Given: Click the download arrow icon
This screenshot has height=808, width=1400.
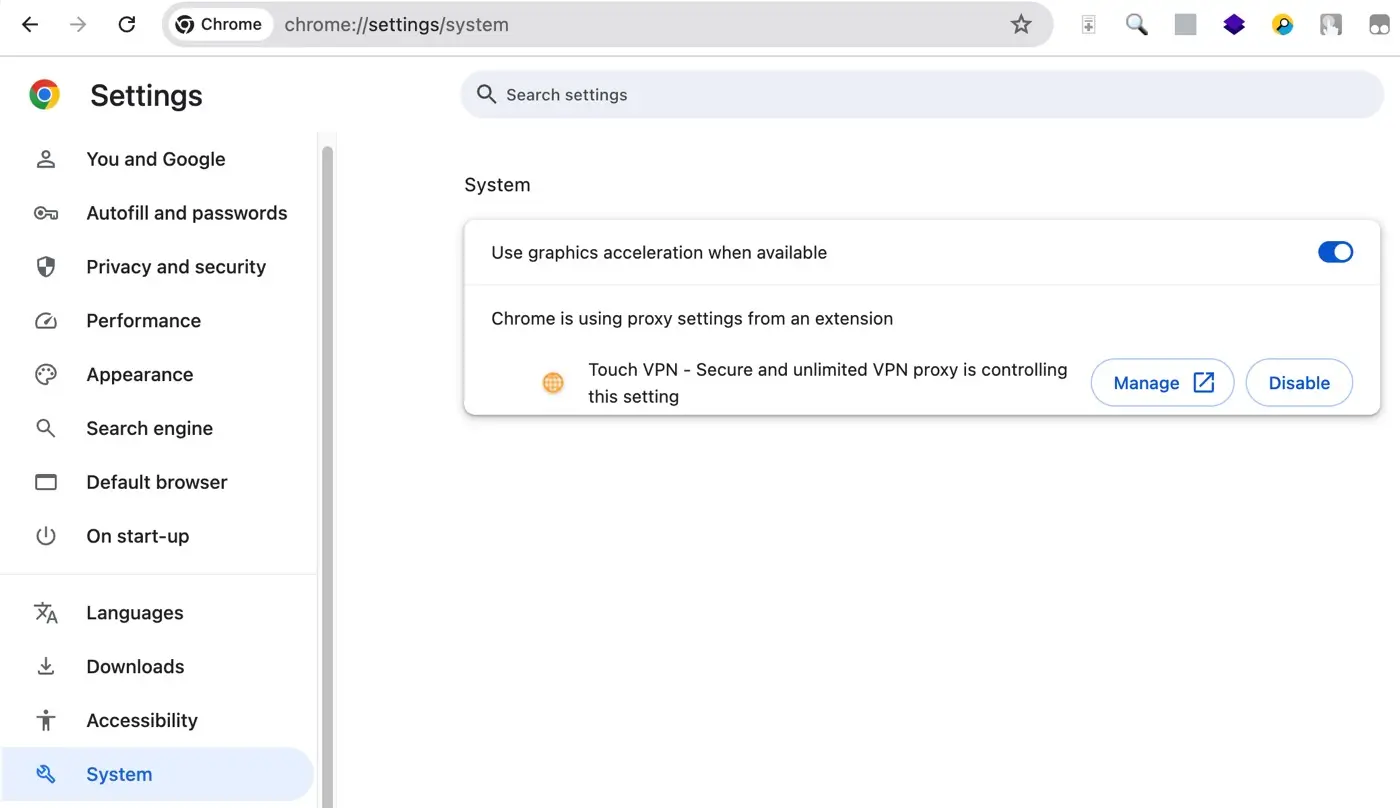Looking at the screenshot, I should tap(46, 667).
